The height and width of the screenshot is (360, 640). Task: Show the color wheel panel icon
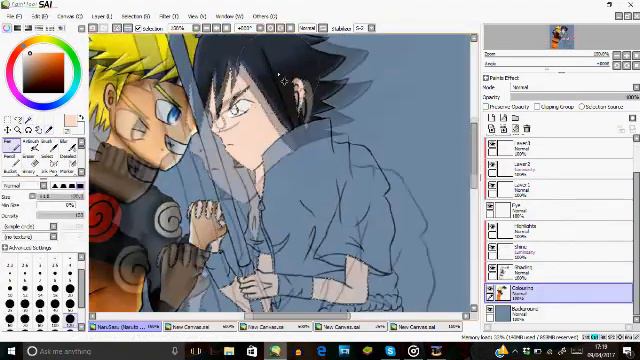(7, 28)
